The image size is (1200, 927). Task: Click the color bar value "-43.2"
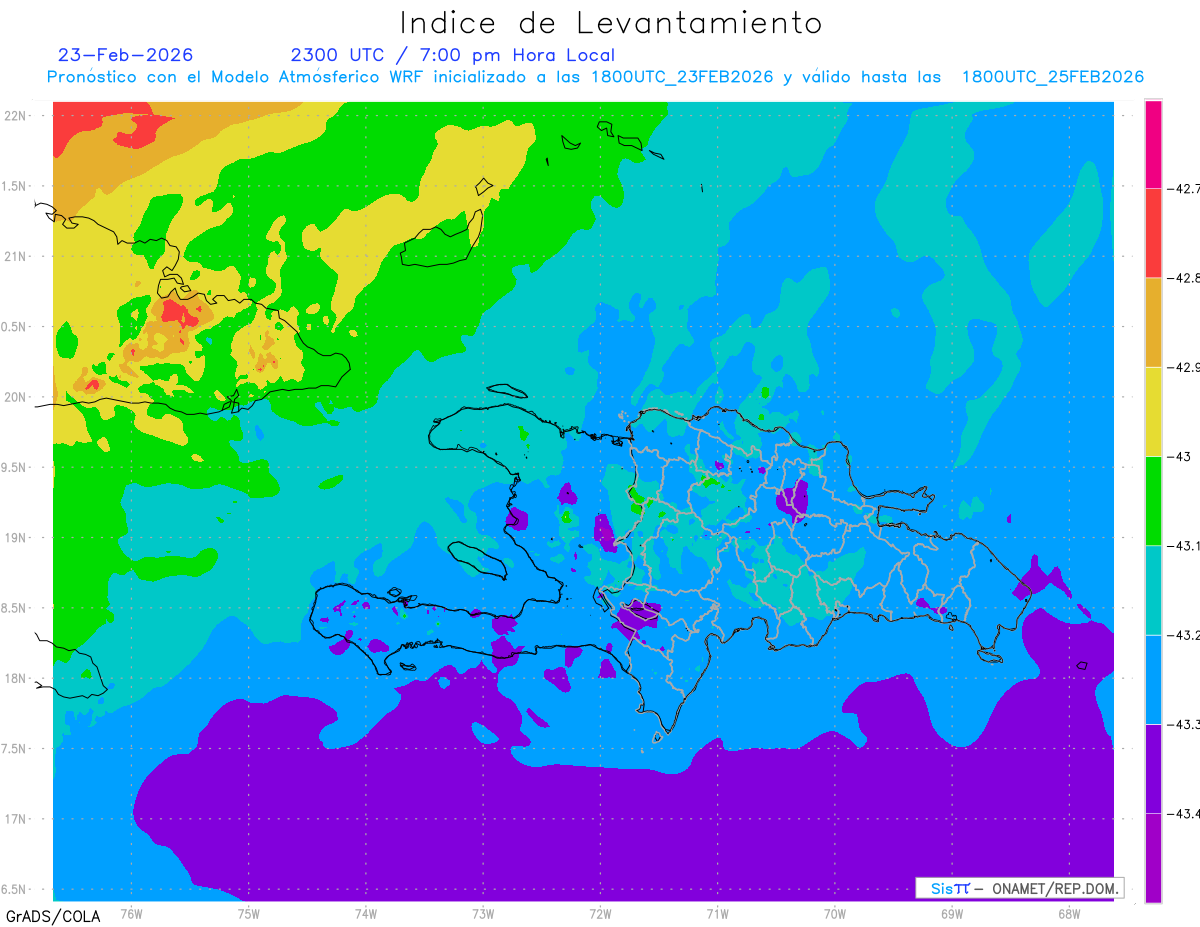pyautogui.click(x=1182, y=635)
